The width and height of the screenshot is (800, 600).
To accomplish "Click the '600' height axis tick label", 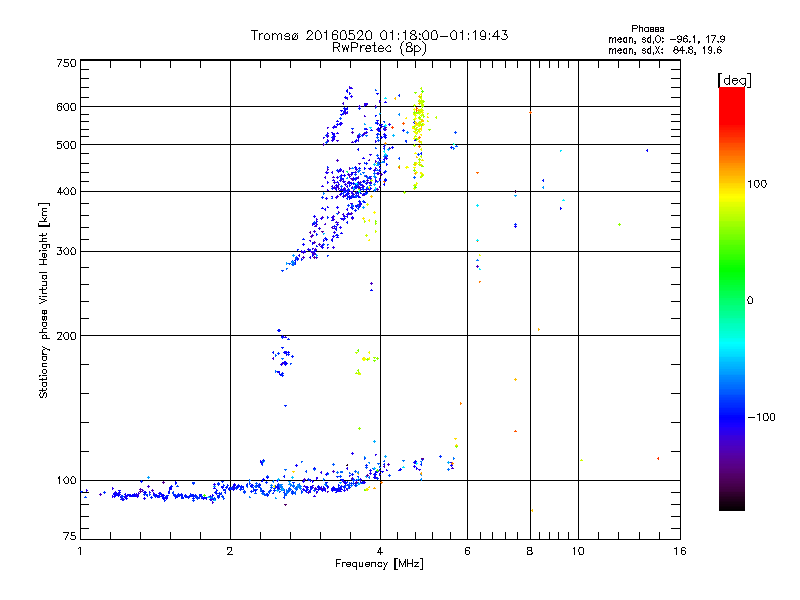I will pos(66,107).
